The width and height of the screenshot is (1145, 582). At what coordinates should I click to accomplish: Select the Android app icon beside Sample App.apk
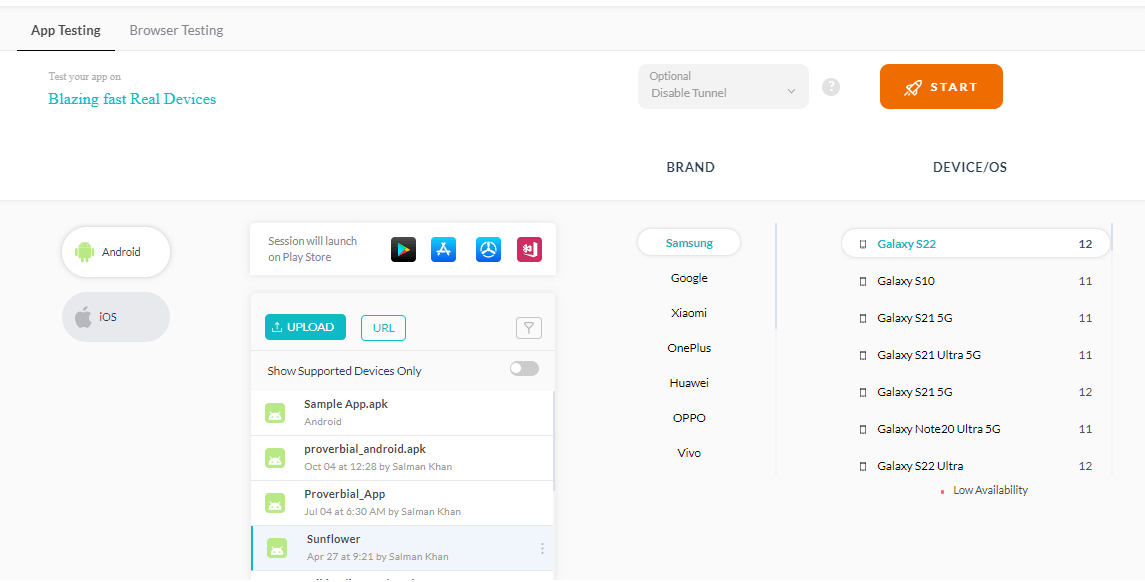tap(275, 412)
